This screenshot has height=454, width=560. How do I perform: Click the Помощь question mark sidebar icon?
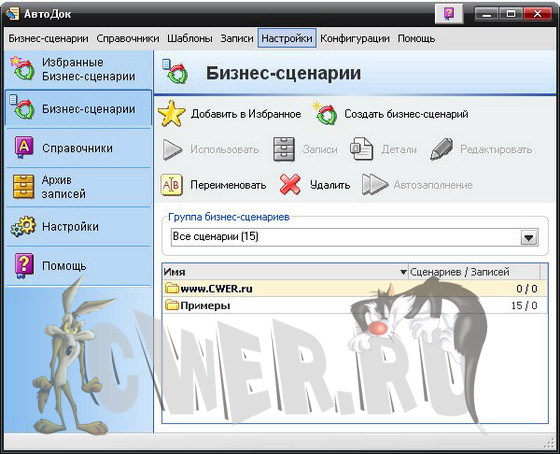click(24, 265)
